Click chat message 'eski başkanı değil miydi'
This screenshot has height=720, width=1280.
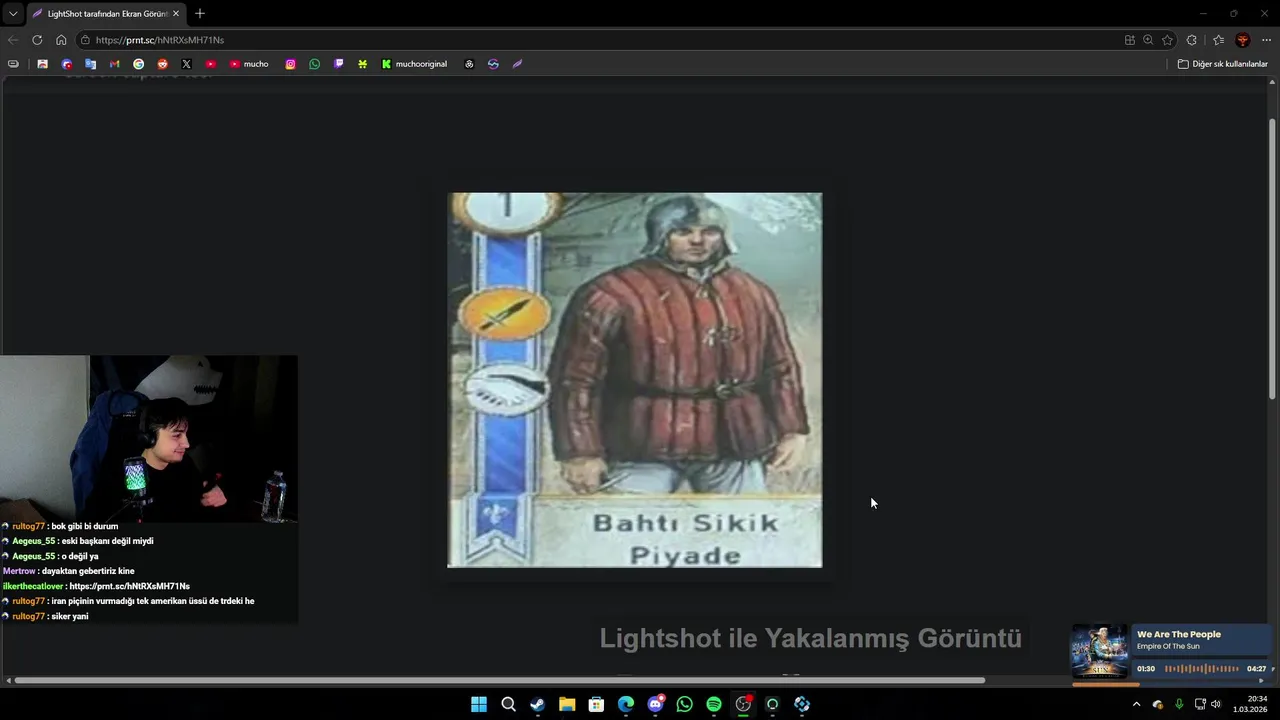coord(107,541)
